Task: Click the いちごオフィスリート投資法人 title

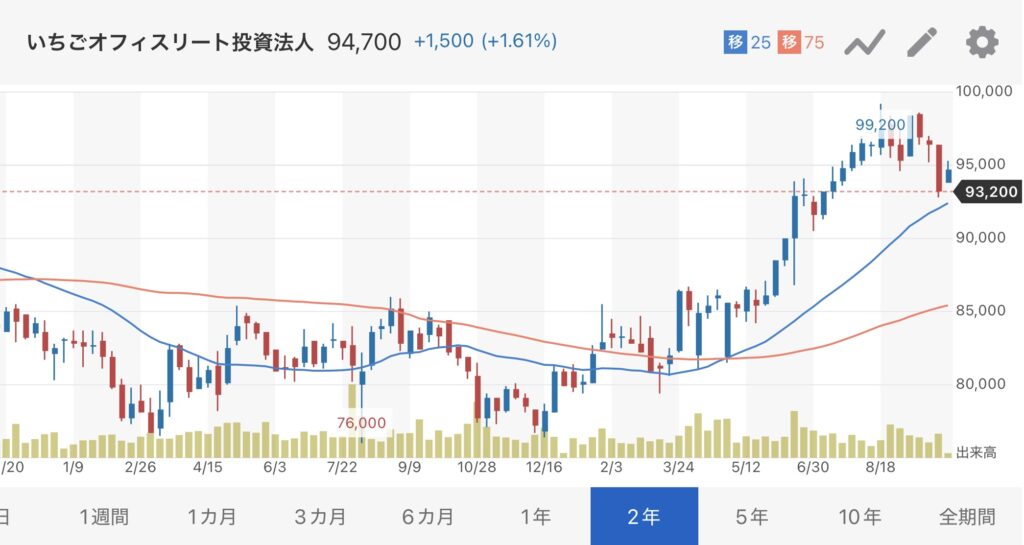Action: (x=169, y=43)
